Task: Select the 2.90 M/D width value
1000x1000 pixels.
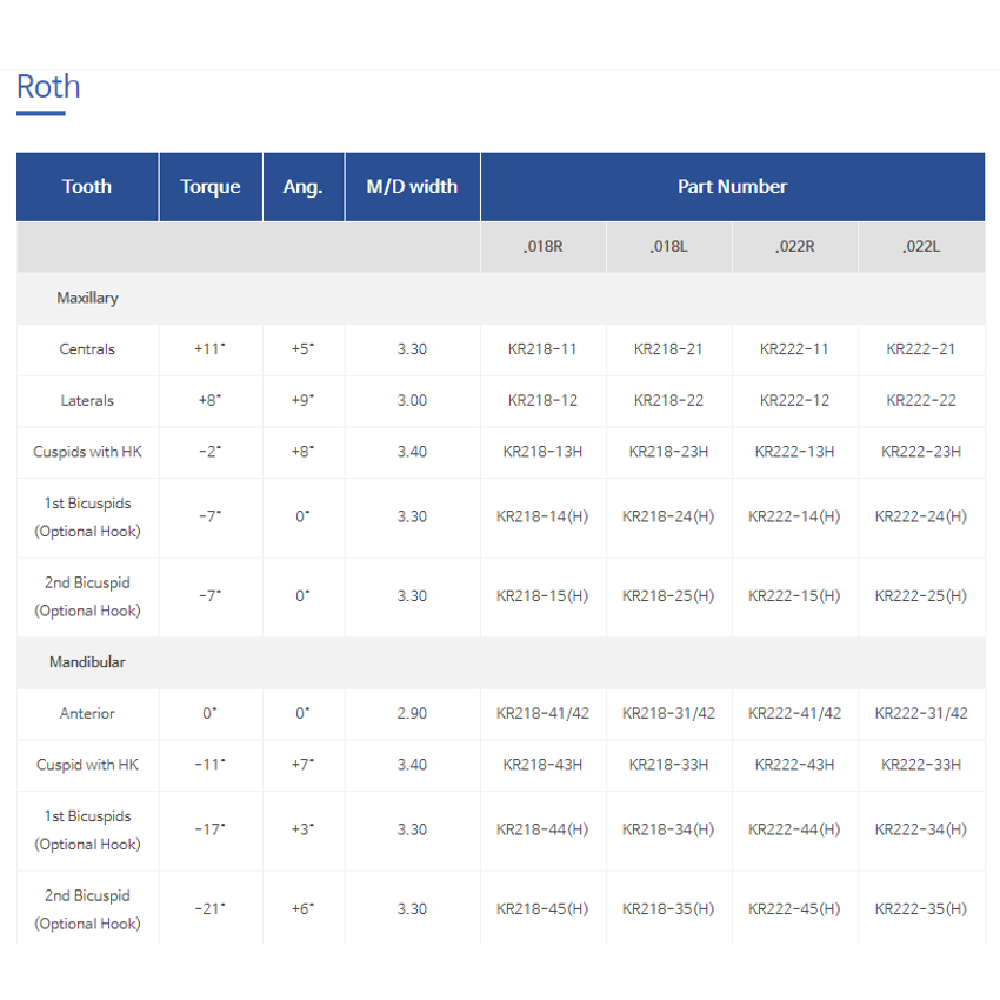Action: (412, 714)
